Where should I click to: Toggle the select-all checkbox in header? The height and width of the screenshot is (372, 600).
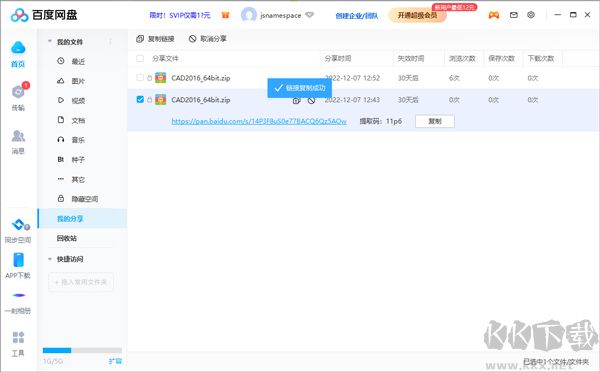tap(140, 58)
